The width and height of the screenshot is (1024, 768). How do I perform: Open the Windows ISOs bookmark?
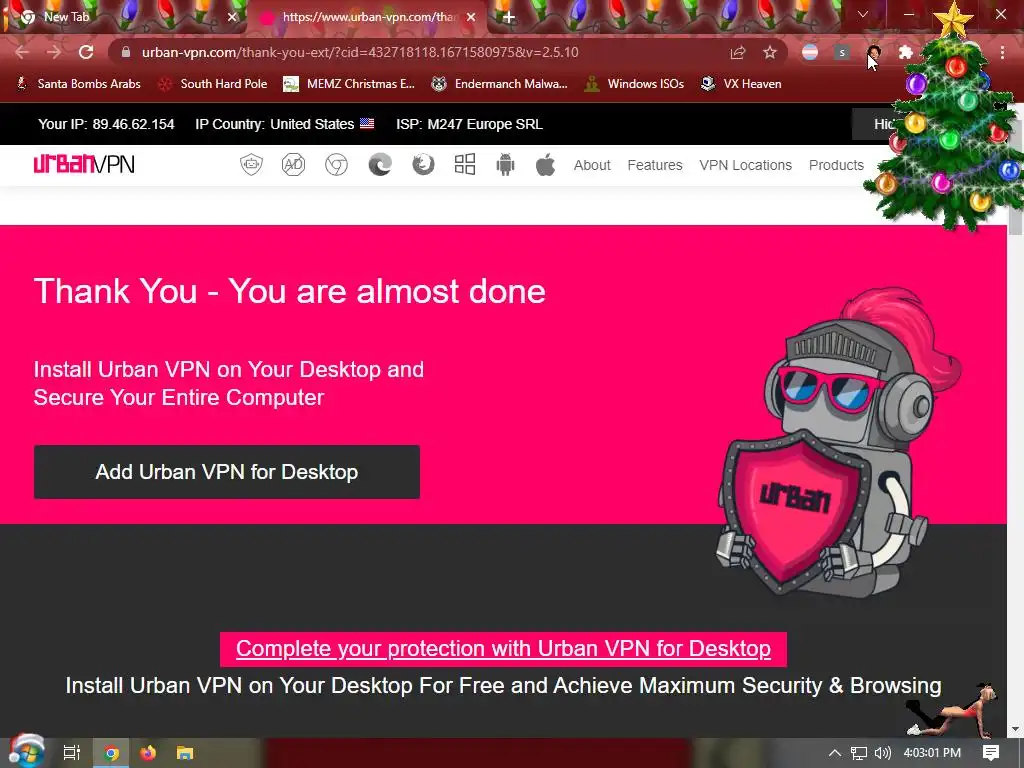pyautogui.click(x=634, y=84)
